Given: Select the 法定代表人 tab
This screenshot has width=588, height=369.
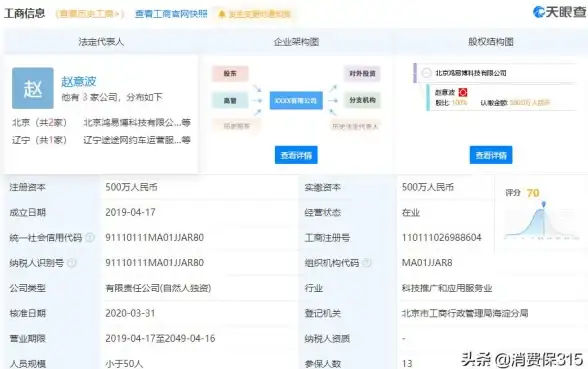Looking at the screenshot, I should click(101, 42).
